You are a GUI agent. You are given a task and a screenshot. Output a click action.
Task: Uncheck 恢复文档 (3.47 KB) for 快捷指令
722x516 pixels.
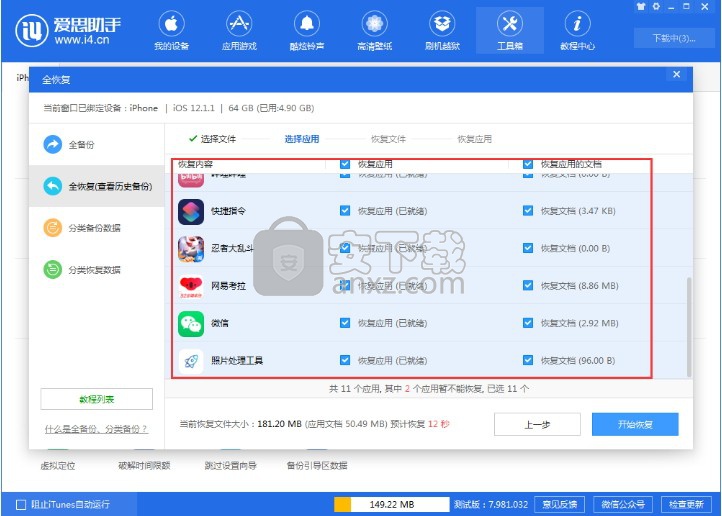528,211
